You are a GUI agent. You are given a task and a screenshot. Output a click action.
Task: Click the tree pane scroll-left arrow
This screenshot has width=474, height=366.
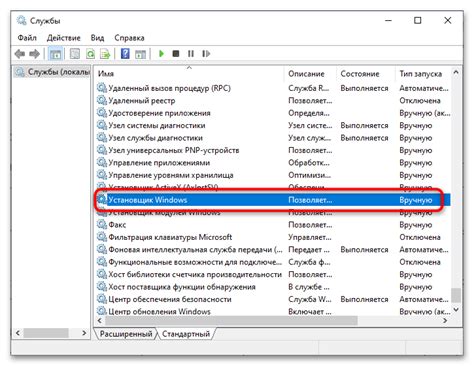18,333
